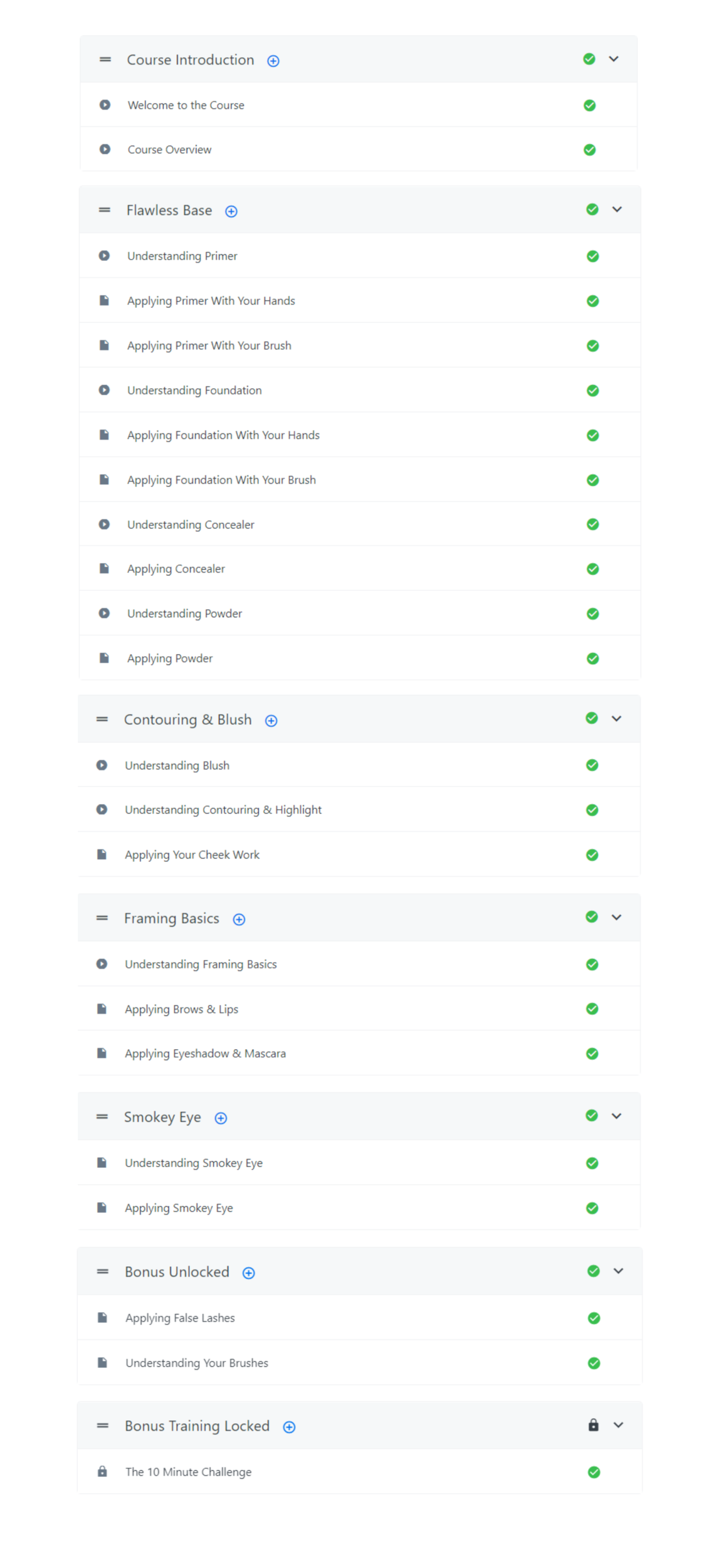Open the Understanding Primer lesson
The height and width of the screenshot is (1568, 719).
(182, 256)
